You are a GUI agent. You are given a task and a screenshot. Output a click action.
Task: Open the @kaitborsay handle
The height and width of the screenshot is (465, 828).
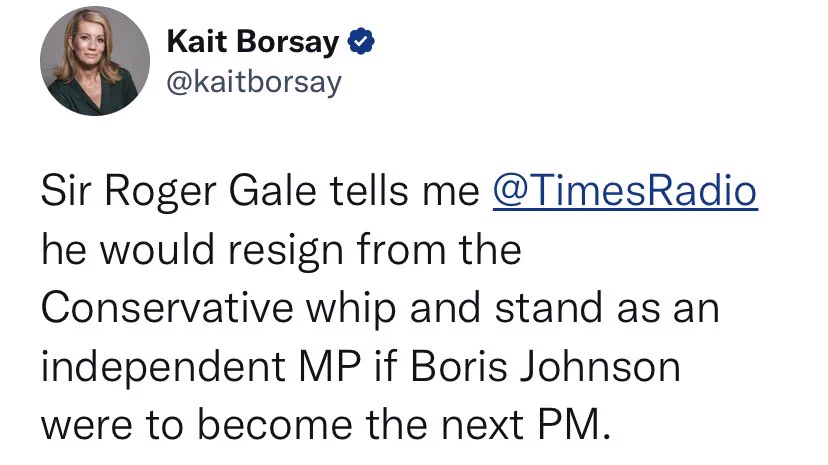coord(255,82)
